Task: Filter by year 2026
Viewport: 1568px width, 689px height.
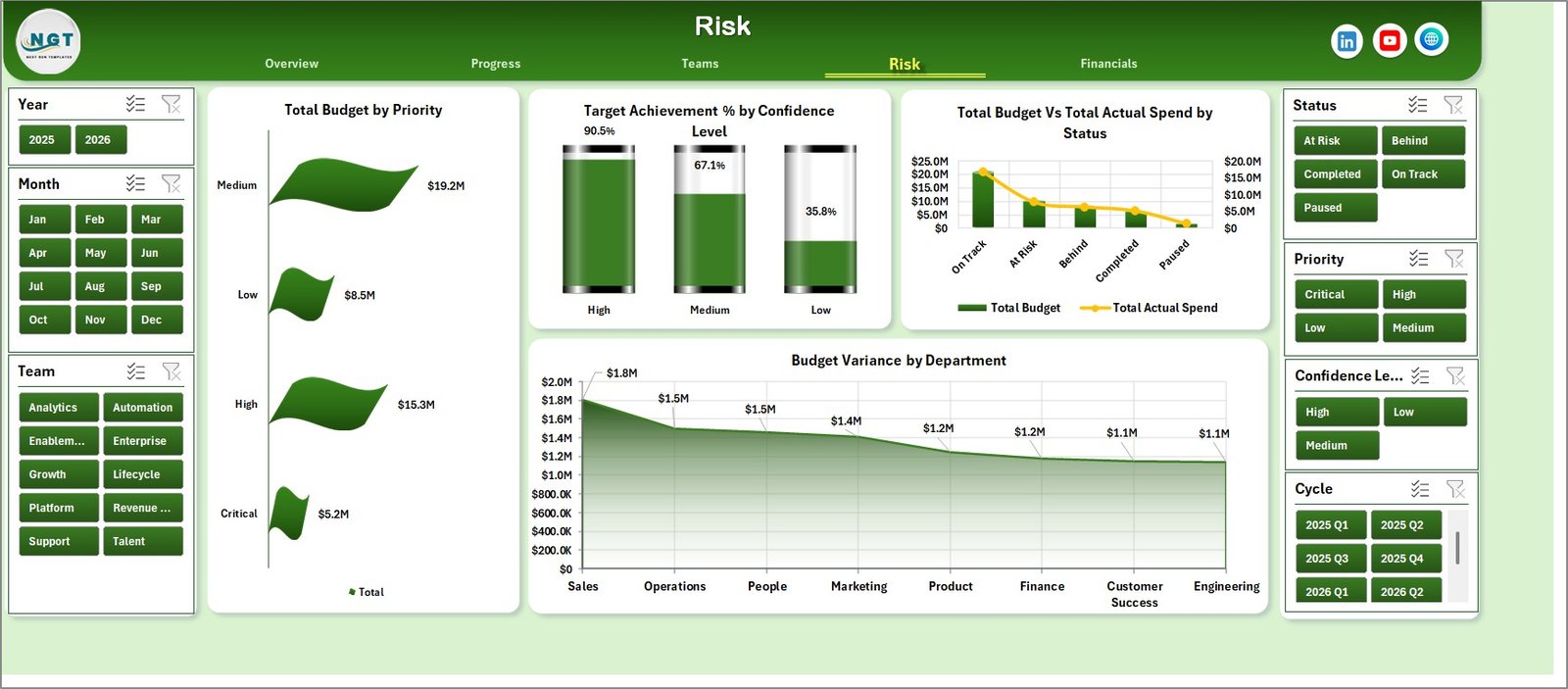Action: 100,140
